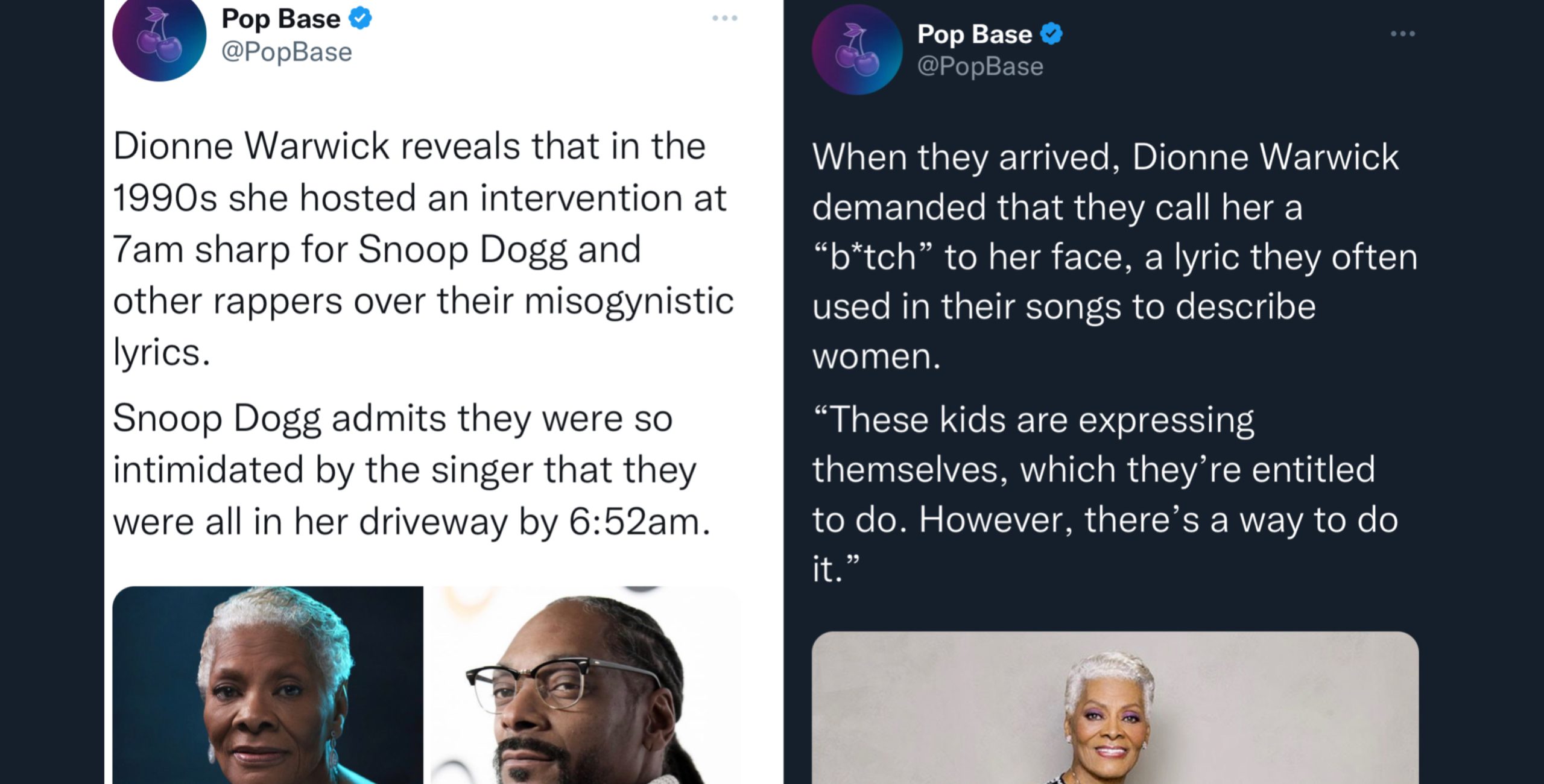Open Pop Base avatar in the light-theme tweet
Screen dimensions: 1544x784
159,36
